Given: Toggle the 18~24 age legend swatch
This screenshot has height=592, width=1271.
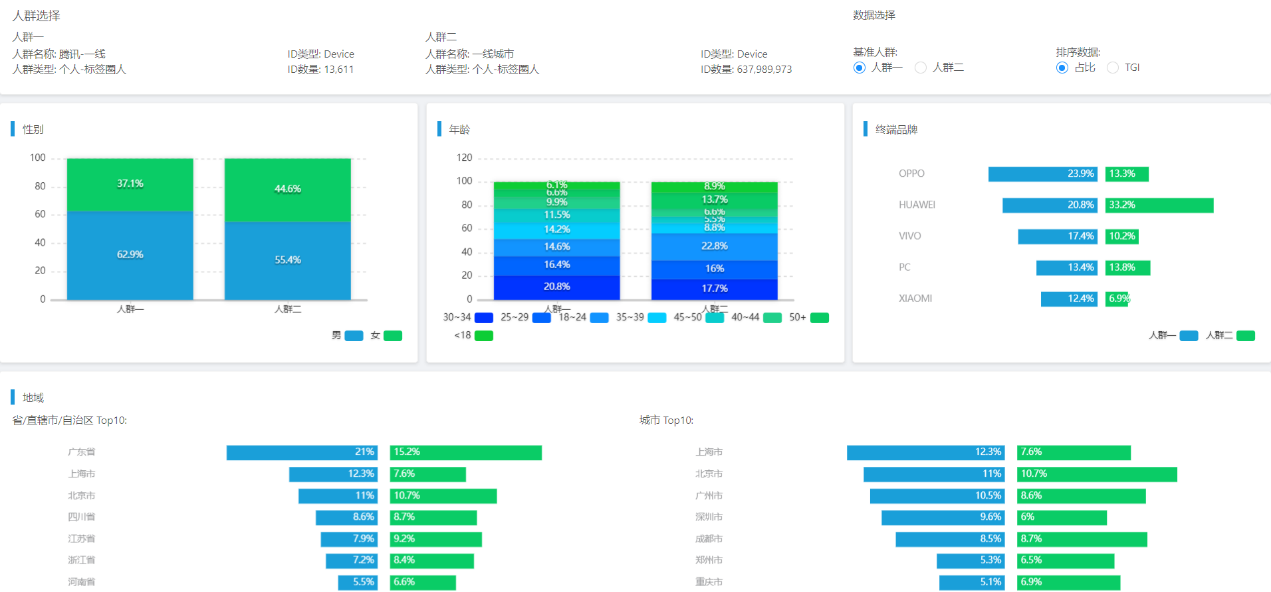Looking at the screenshot, I should tap(600, 318).
